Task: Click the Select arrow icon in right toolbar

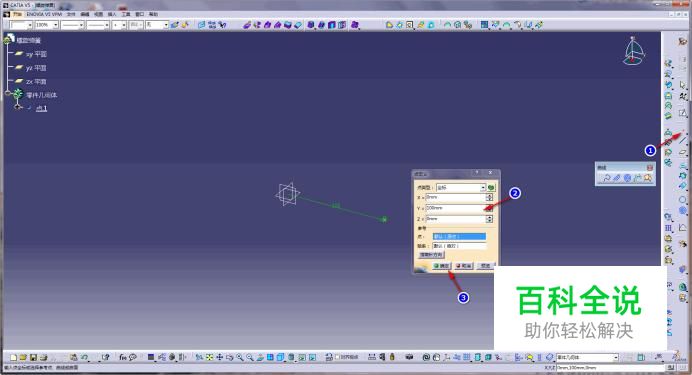Action: coord(683,85)
